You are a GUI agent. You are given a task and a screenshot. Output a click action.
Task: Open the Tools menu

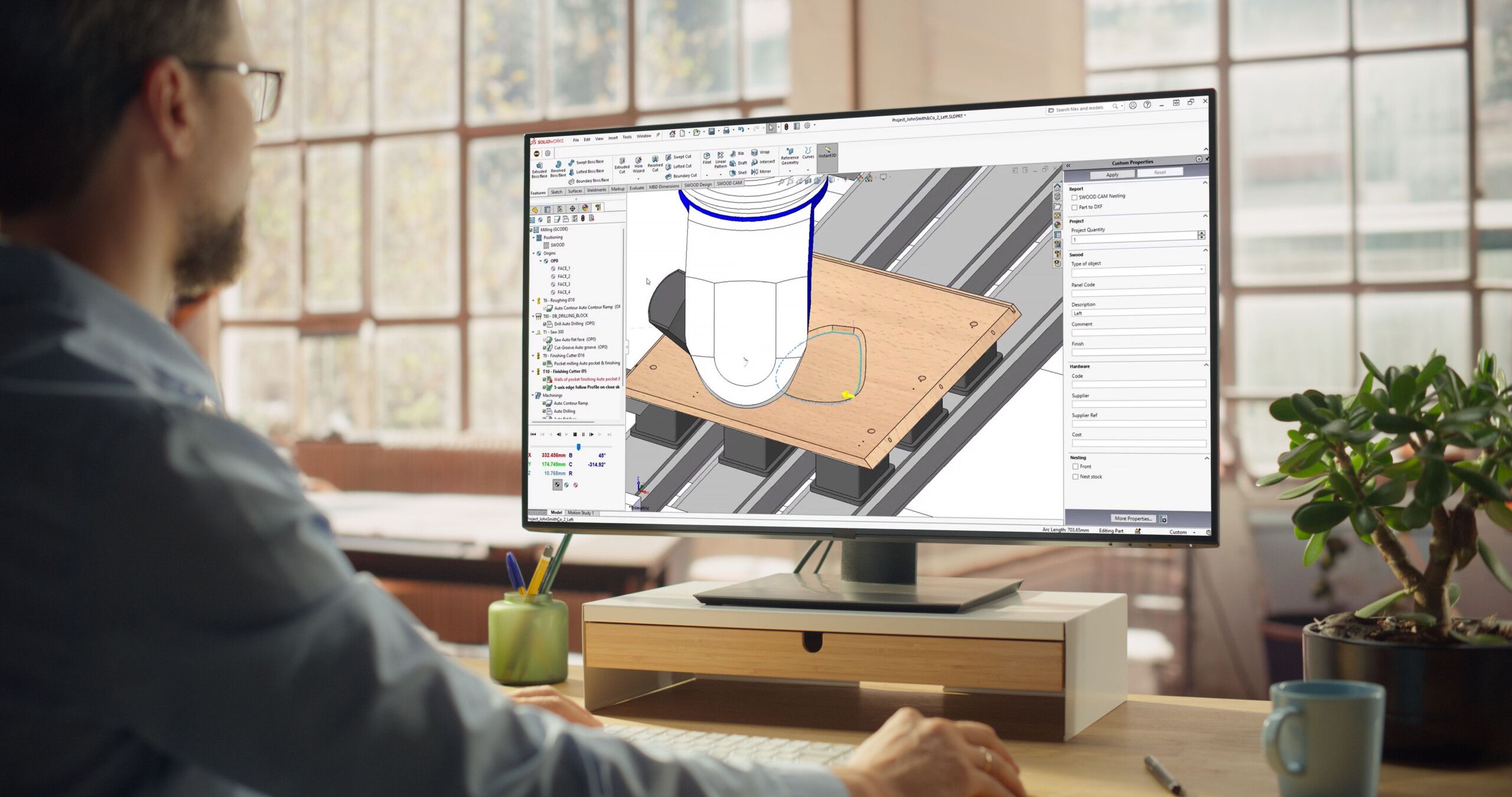(x=627, y=137)
